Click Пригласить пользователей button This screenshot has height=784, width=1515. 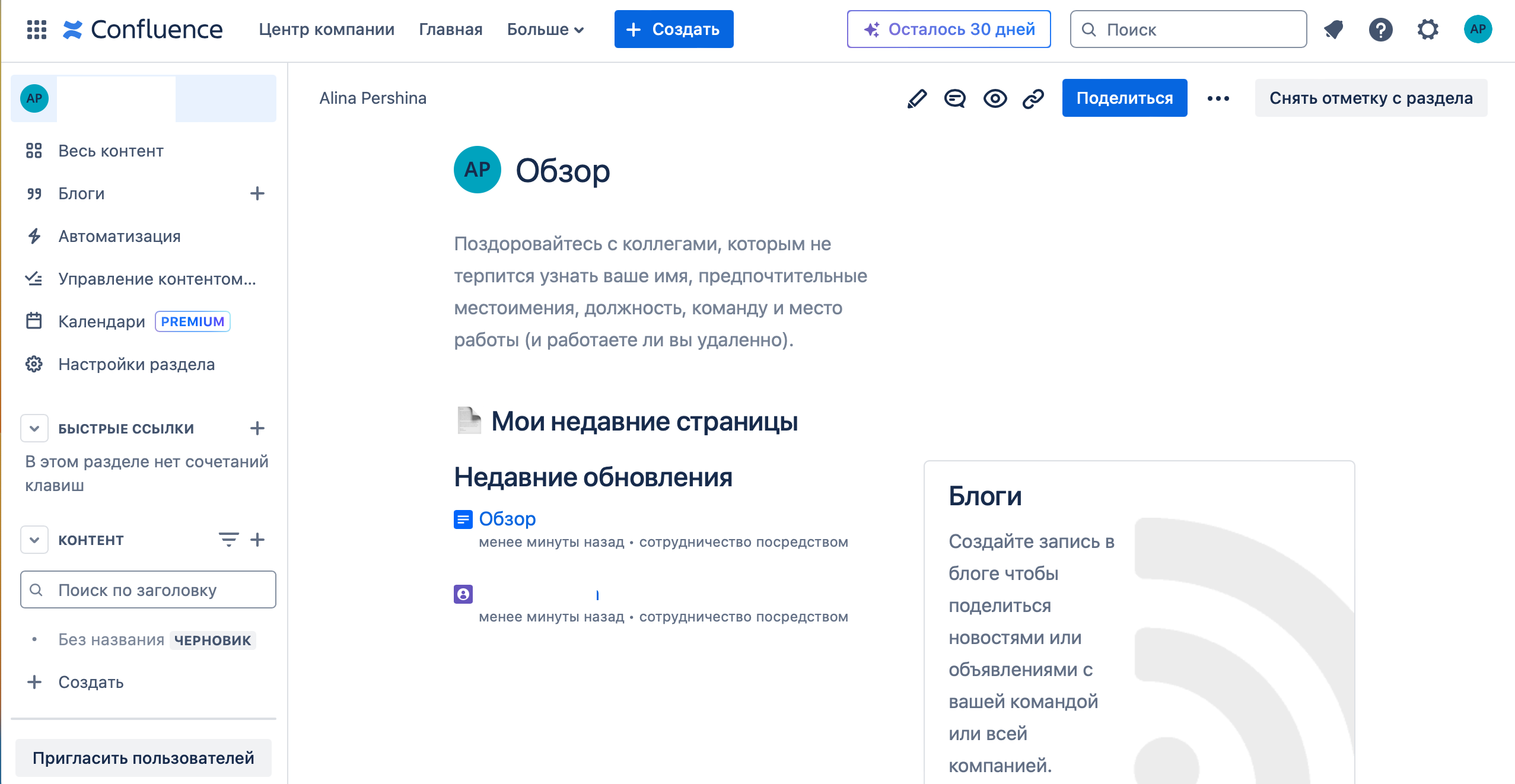[x=144, y=758]
